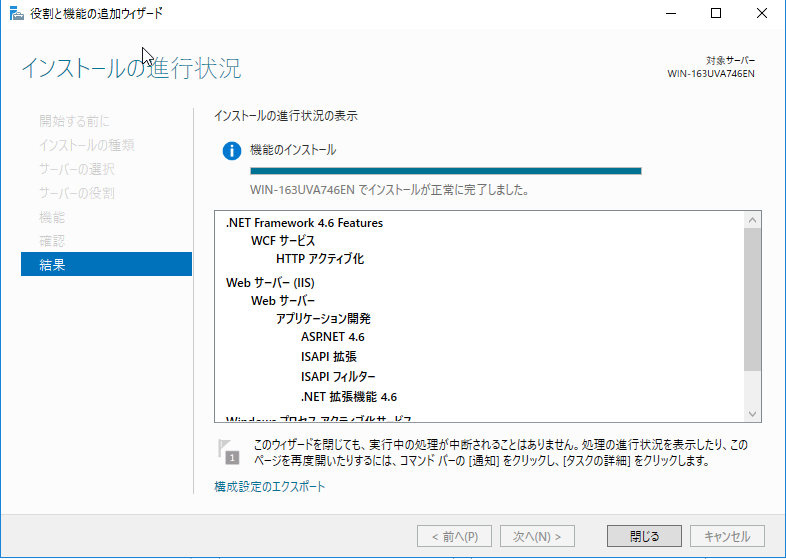Open the 構成設定のエクスポート link
The image size is (786, 559).
pos(269,487)
